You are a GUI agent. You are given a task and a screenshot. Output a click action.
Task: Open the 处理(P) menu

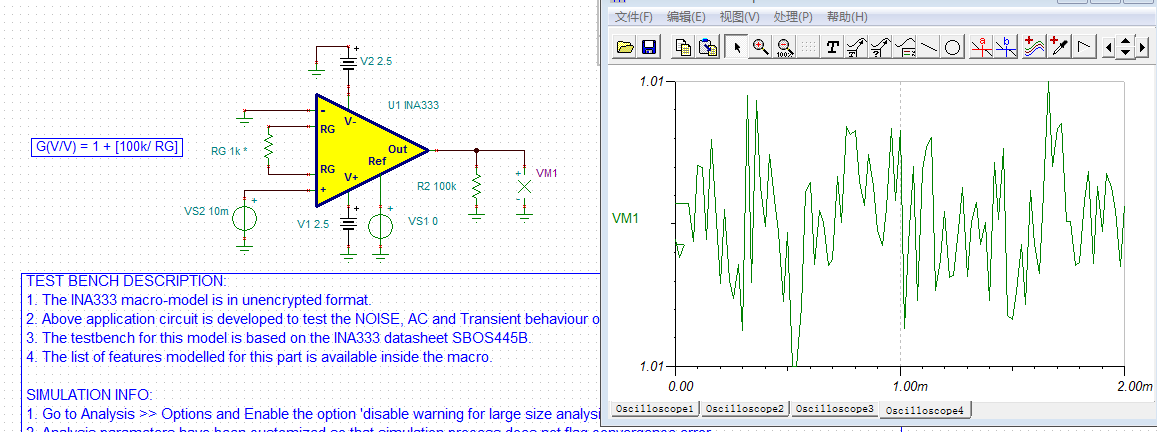[x=793, y=16]
